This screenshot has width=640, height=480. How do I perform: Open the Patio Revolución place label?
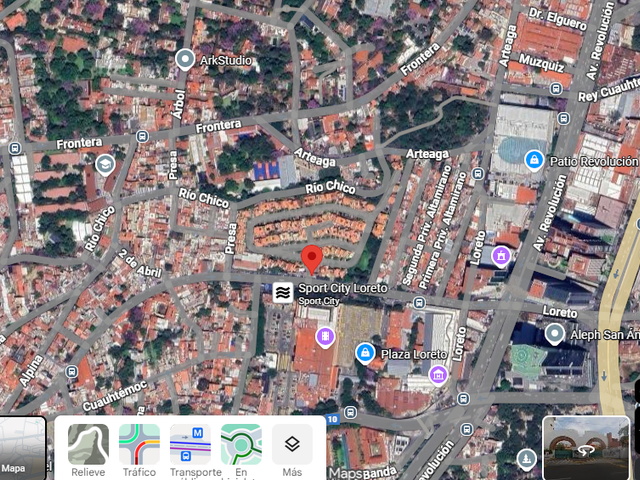[594, 162]
